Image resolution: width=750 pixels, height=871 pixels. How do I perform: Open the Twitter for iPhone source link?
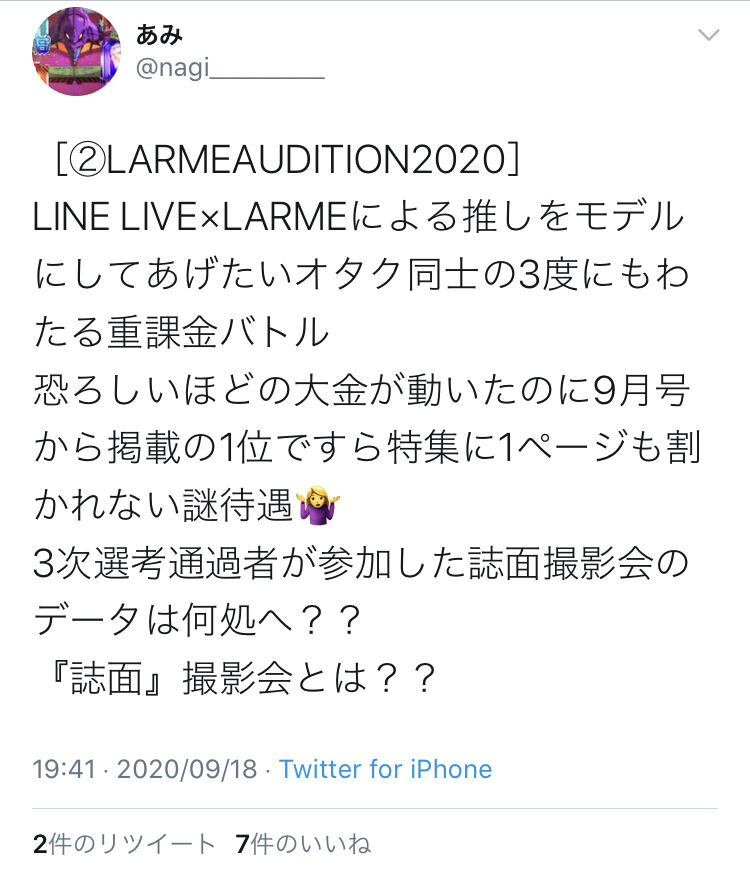(386, 769)
